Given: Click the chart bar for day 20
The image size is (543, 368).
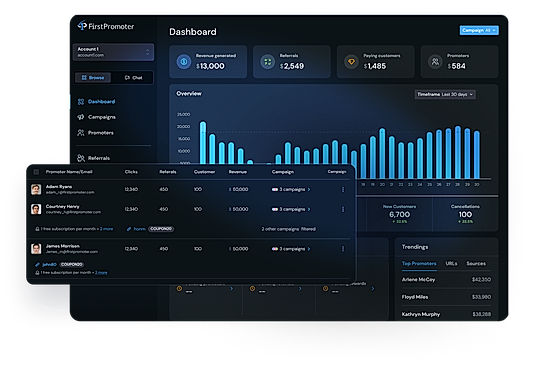Looking at the screenshot, I should pos(382,153).
